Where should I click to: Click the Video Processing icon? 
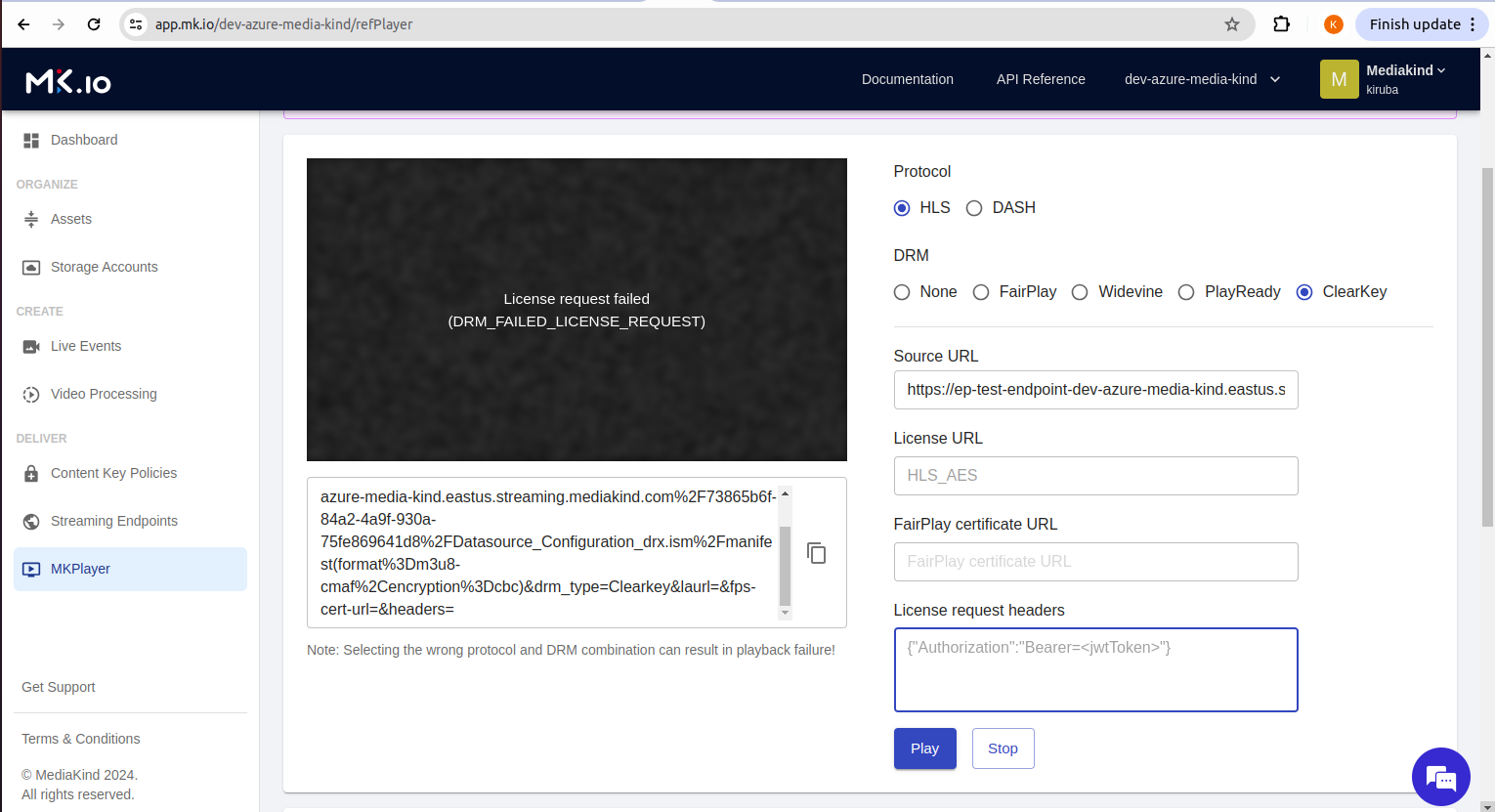(x=31, y=395)
